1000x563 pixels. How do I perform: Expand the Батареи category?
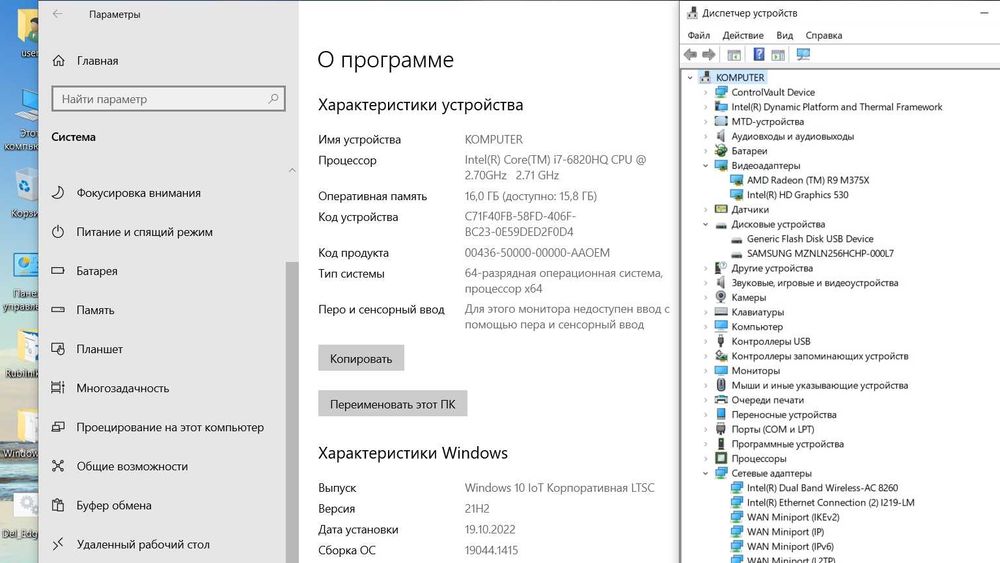point(705,151)
